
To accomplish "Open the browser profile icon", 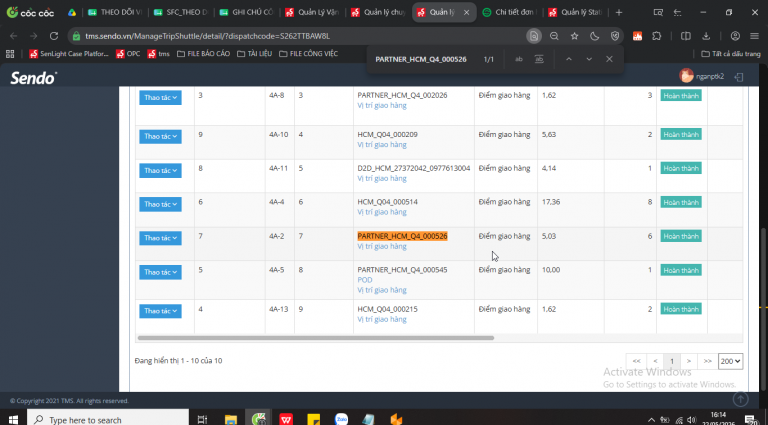I will (x=735, y=36).
